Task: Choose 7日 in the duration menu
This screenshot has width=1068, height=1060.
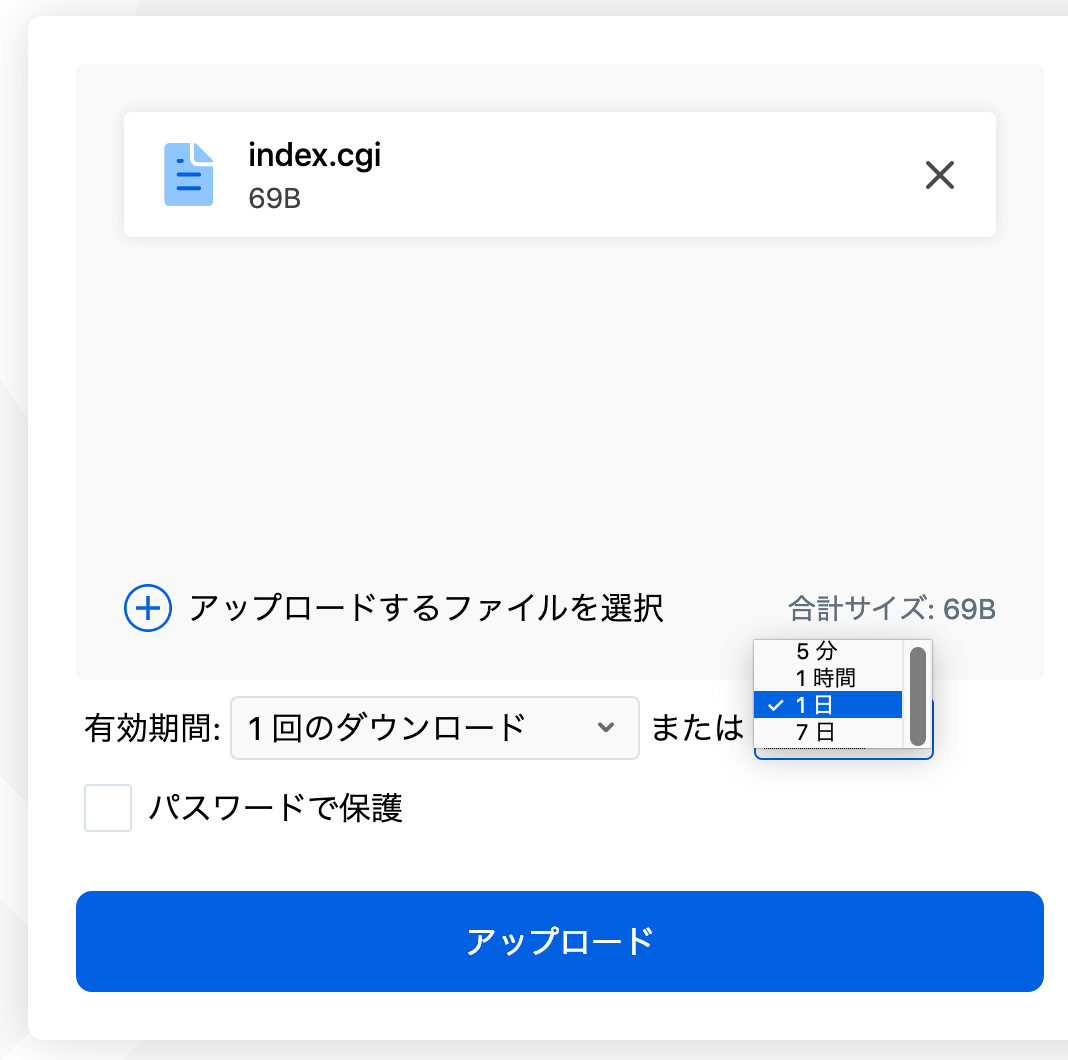Action: [830, 732]
